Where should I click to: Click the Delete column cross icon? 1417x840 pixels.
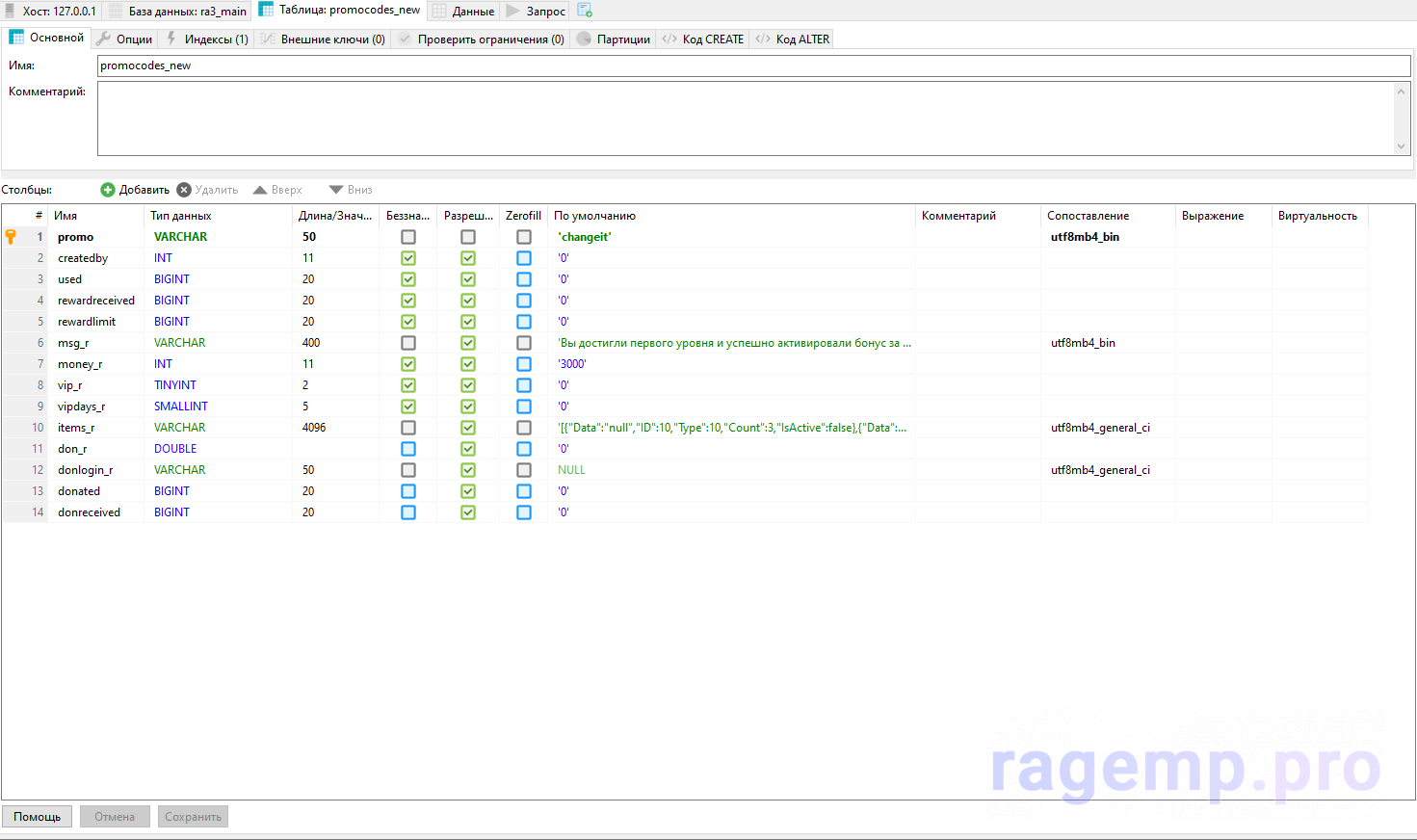(x=184, y=190)
